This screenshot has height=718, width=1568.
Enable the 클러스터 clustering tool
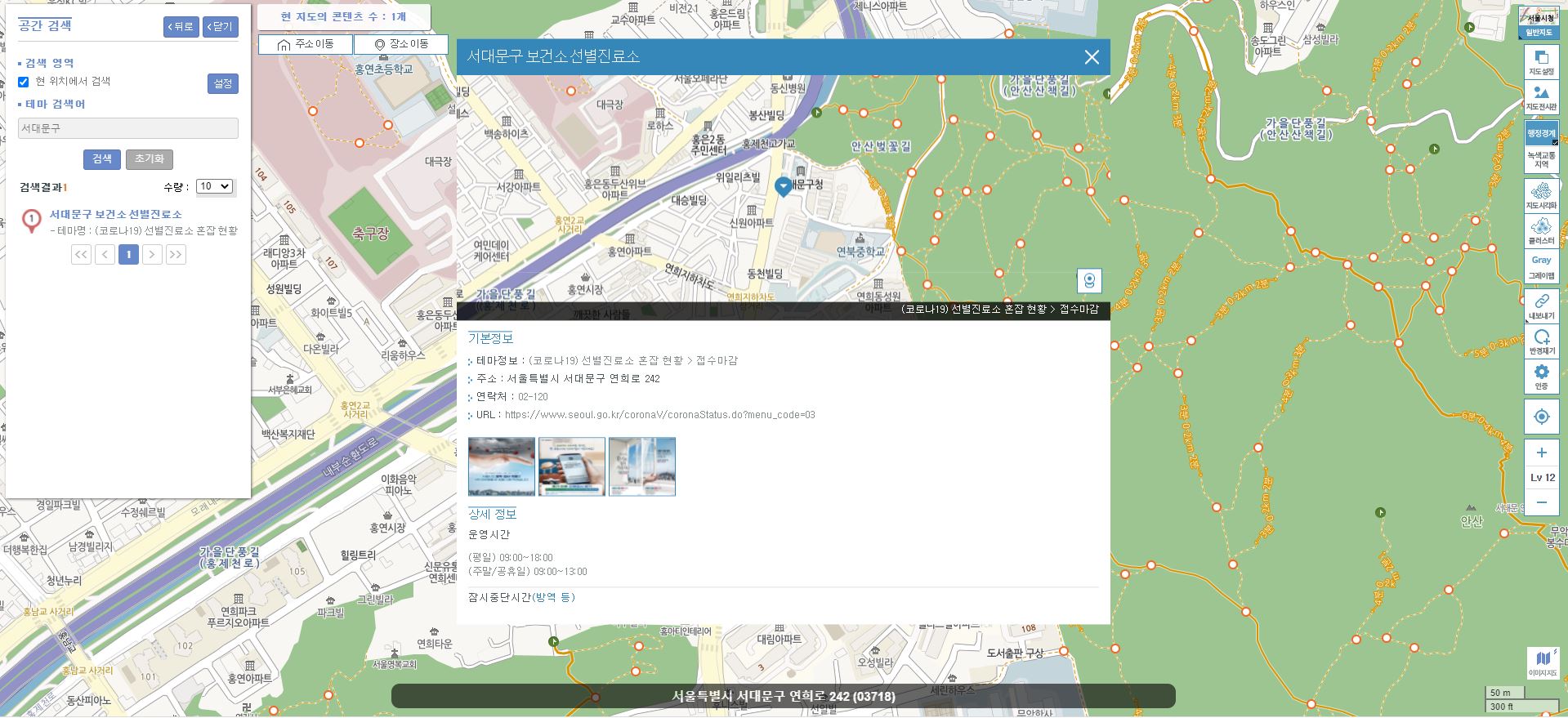coord(1541,231)
